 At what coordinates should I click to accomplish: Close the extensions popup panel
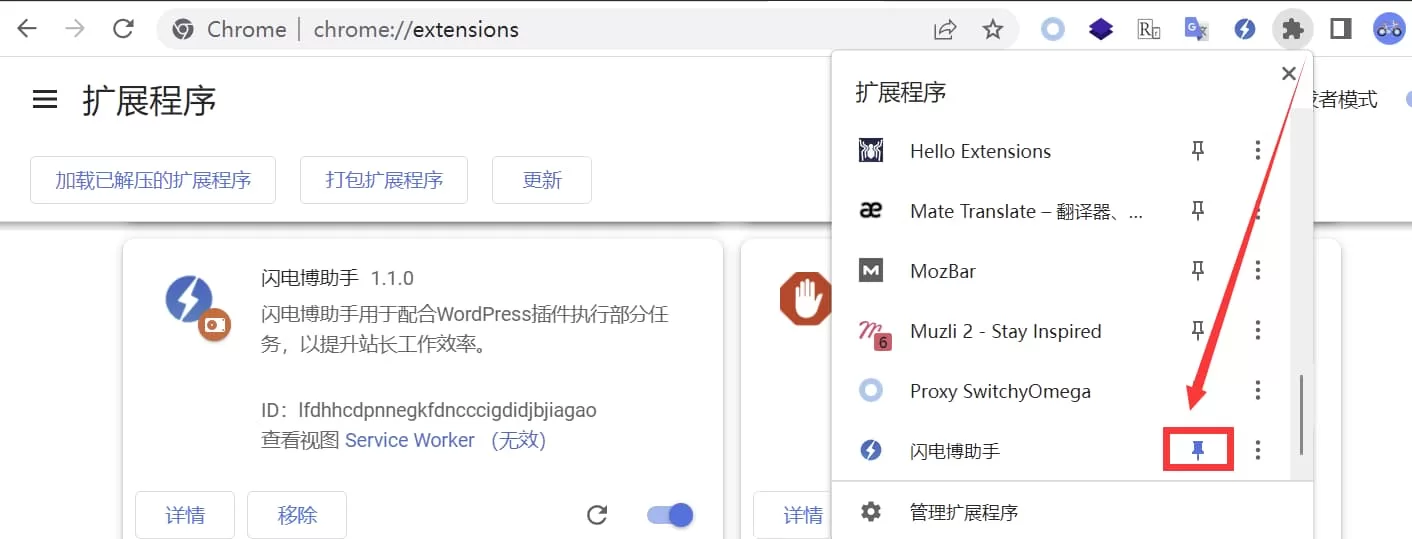pyautogui.click(x=1289, y=73)
